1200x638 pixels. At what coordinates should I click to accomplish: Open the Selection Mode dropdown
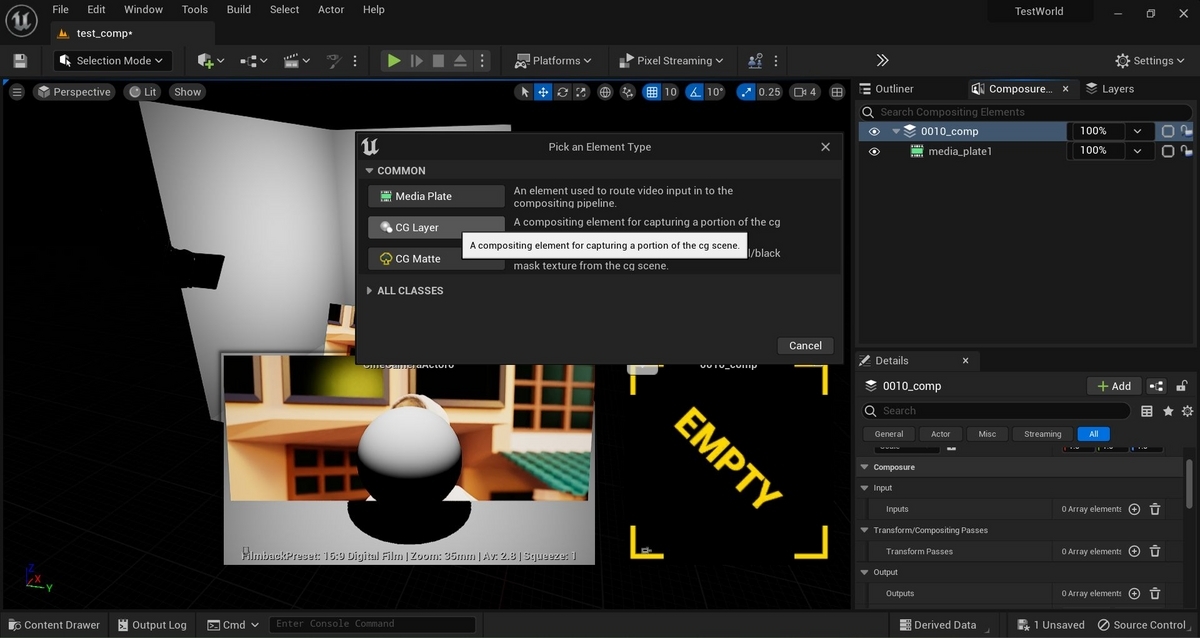(113, 61)
